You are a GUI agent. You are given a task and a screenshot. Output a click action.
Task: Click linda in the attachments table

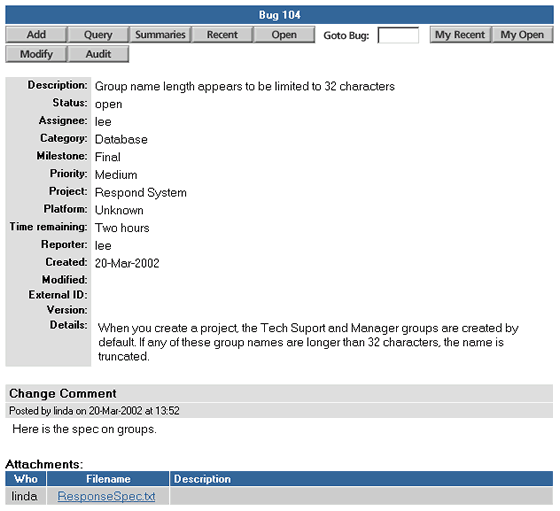[x=24, y=496]
